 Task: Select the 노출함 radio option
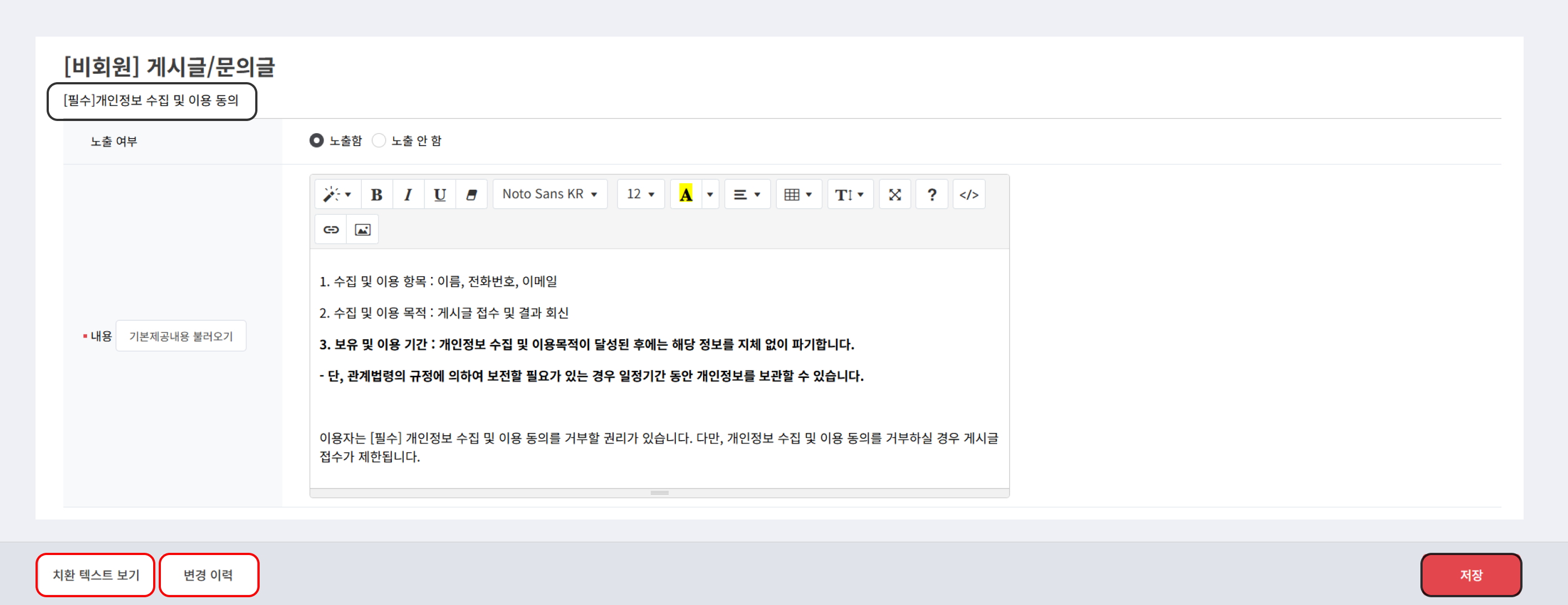click(x=316, y=140)
